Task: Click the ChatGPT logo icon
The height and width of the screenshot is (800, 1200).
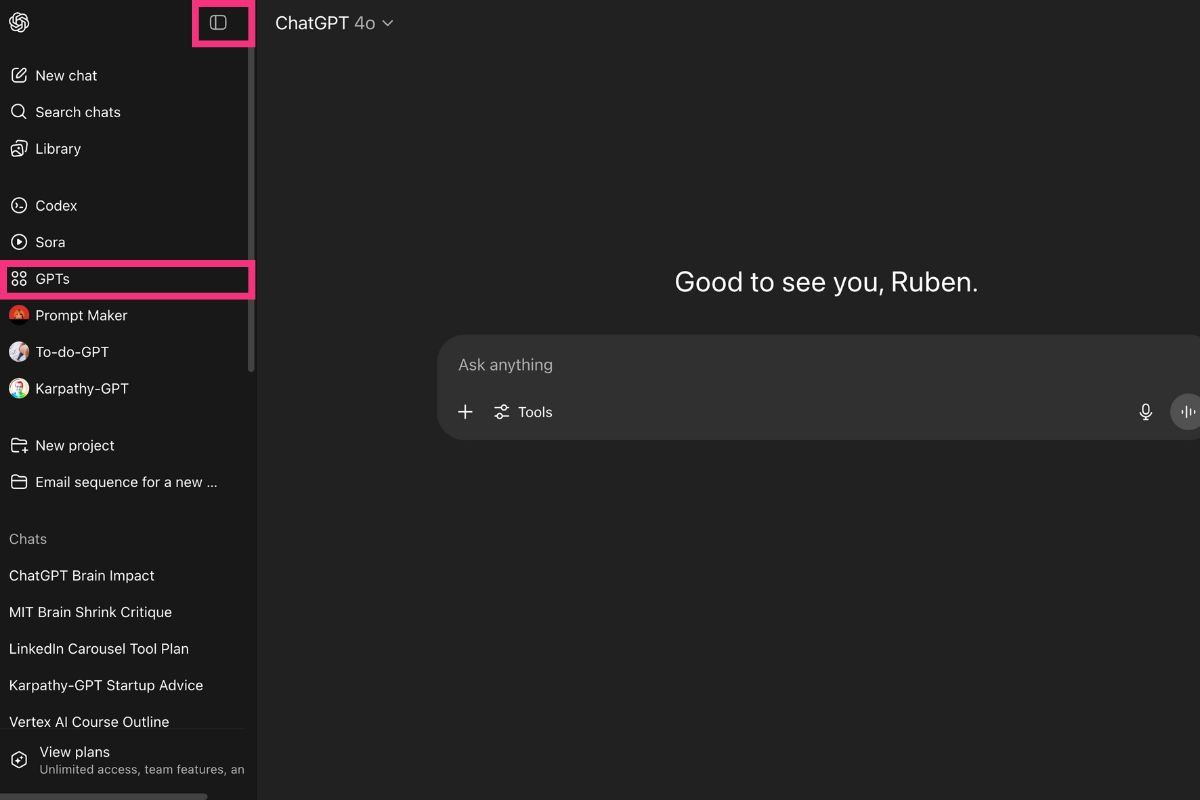Action: point(19,23)
